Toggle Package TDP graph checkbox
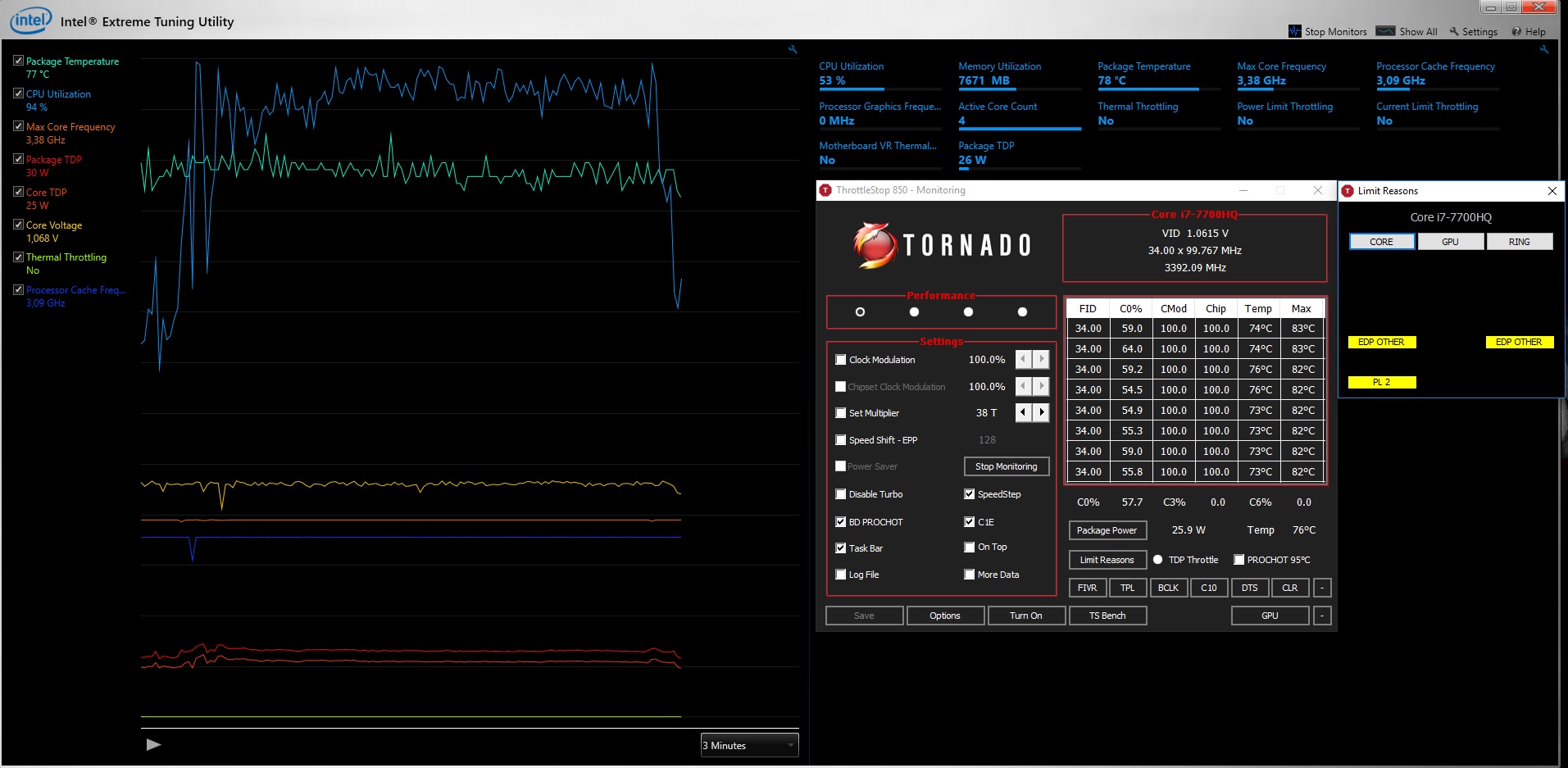This screenshot has width=1568, height=768. (x=18, y=159)
